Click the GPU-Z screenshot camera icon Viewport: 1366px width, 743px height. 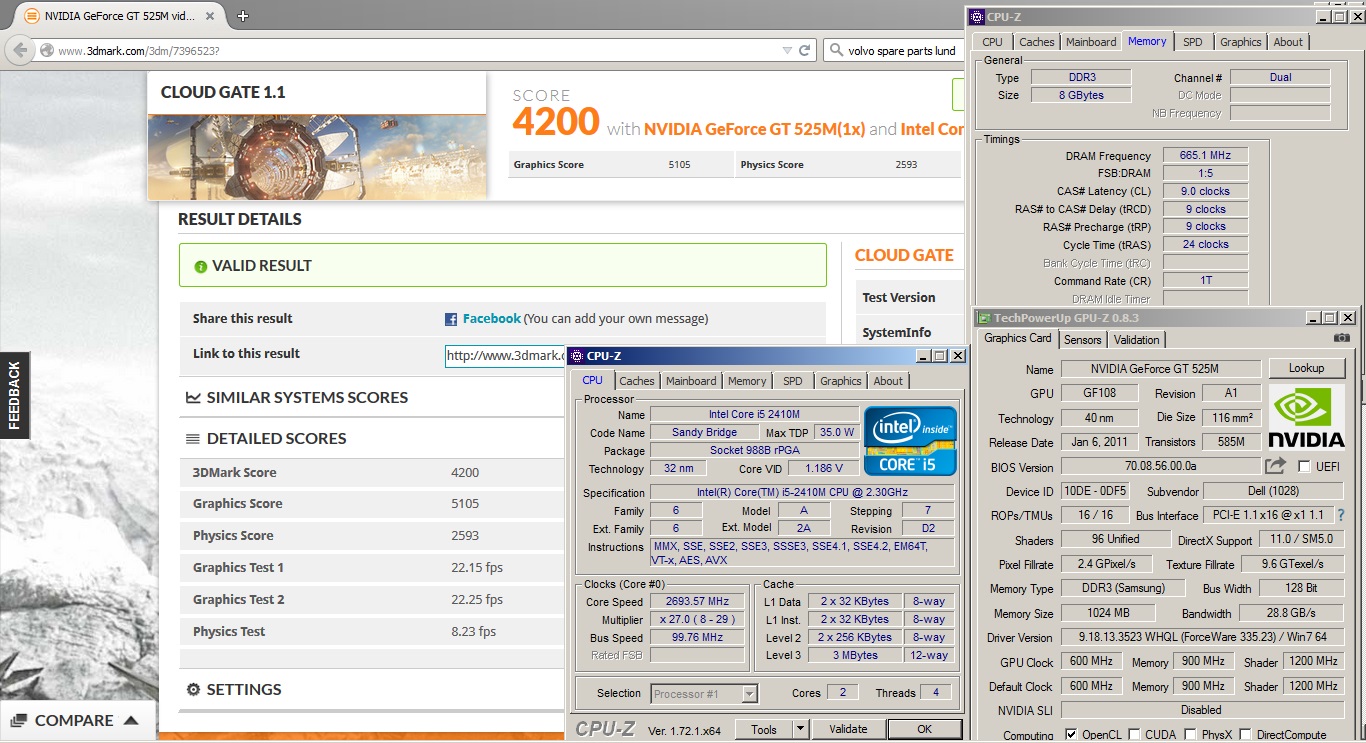[x=1342, y=338]
